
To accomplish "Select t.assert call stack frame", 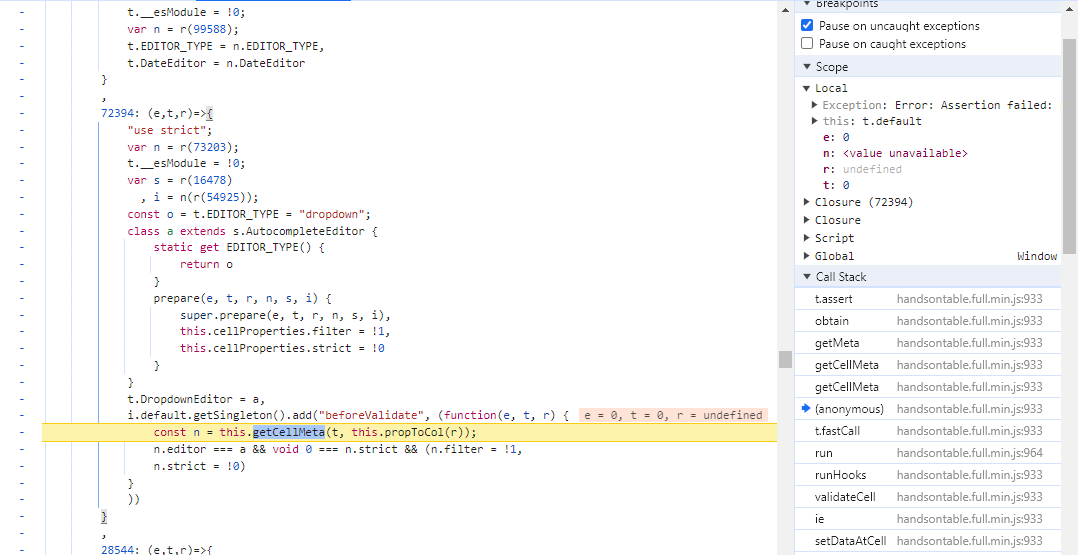I will click(x=928, y=298).
